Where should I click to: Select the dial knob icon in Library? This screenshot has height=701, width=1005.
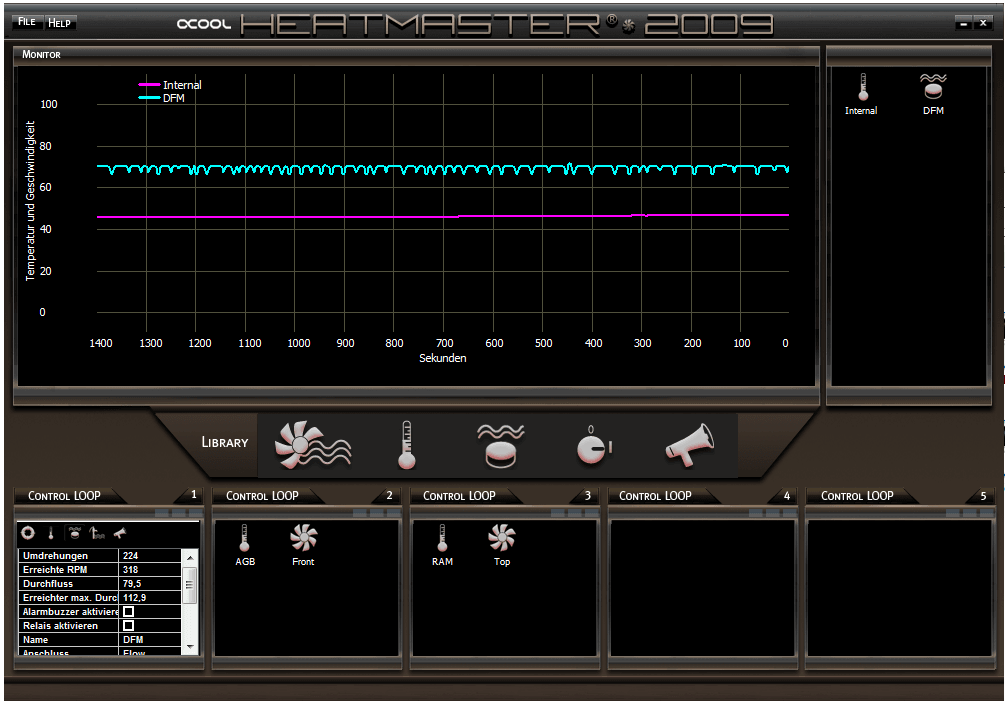(594, 445)
